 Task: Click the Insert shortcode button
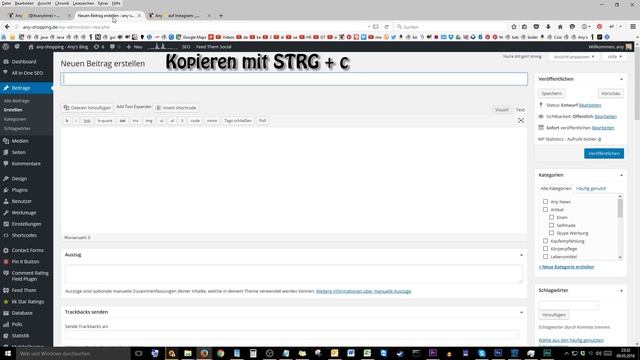coord(176,108)
